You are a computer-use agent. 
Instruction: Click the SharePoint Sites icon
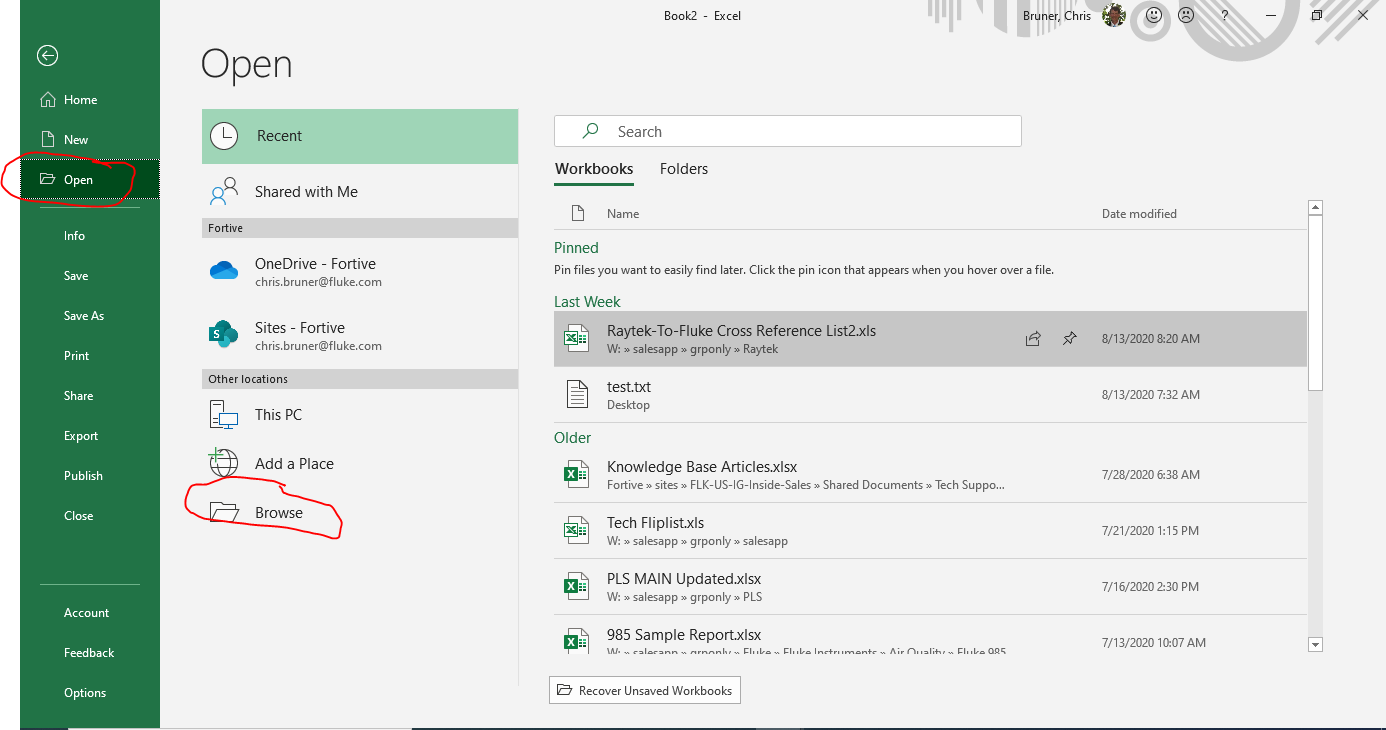[x=224, y=335]
